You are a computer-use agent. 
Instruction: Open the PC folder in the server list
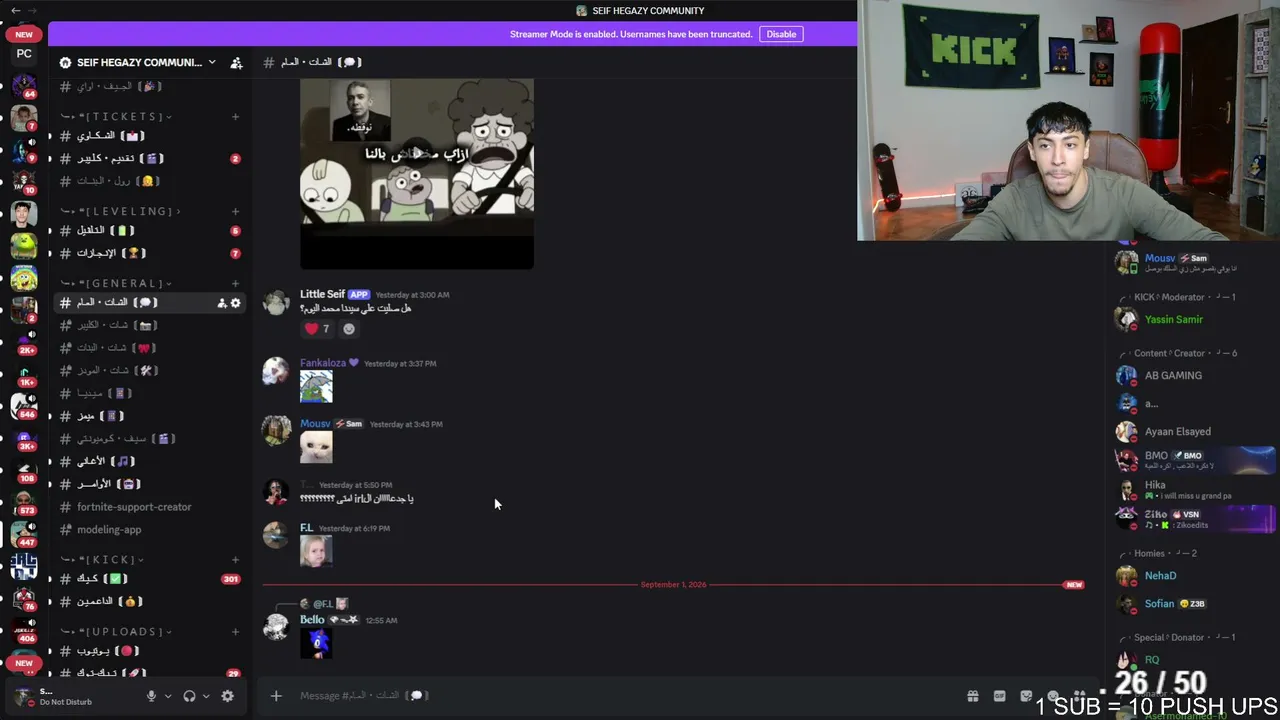[24, 54]
